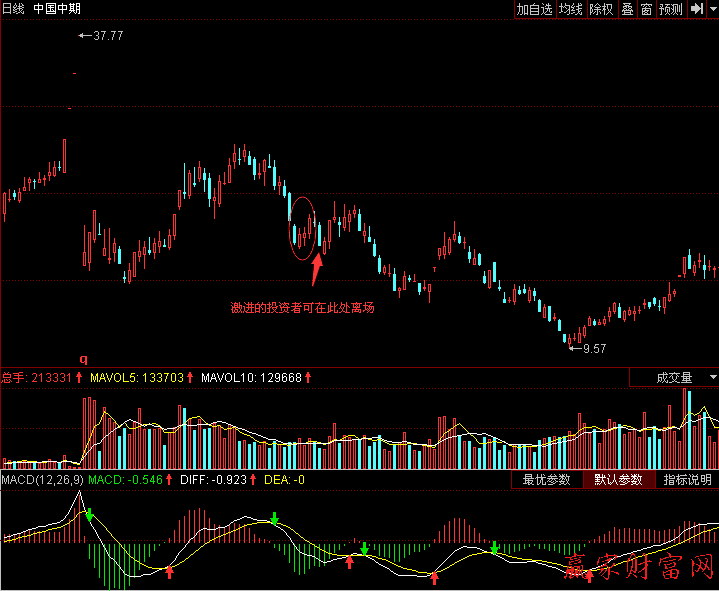Click the 9.57 low price marker
This screenshot has height=591, width=719.
coord(593,349)
